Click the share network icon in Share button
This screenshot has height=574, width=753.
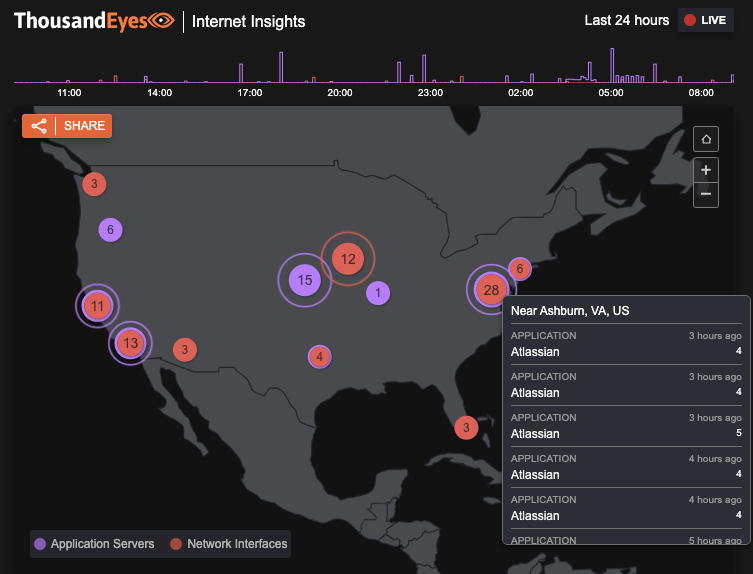(39, 126)
